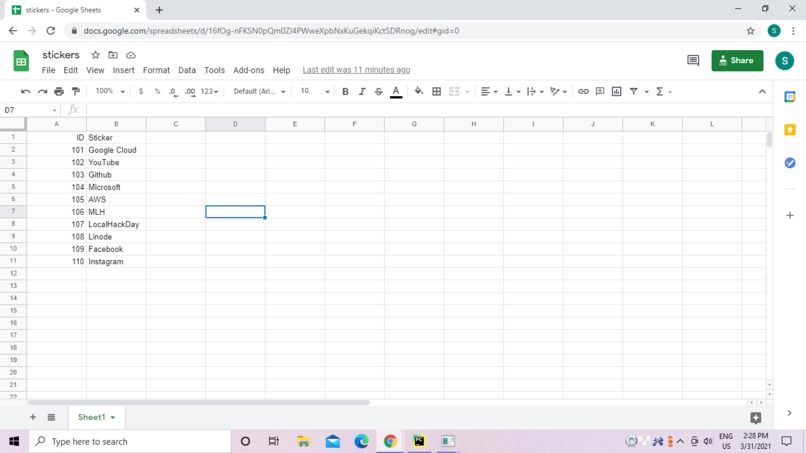Open comment history
This screenshot has height=453, width=806.
tap(693, 61)
